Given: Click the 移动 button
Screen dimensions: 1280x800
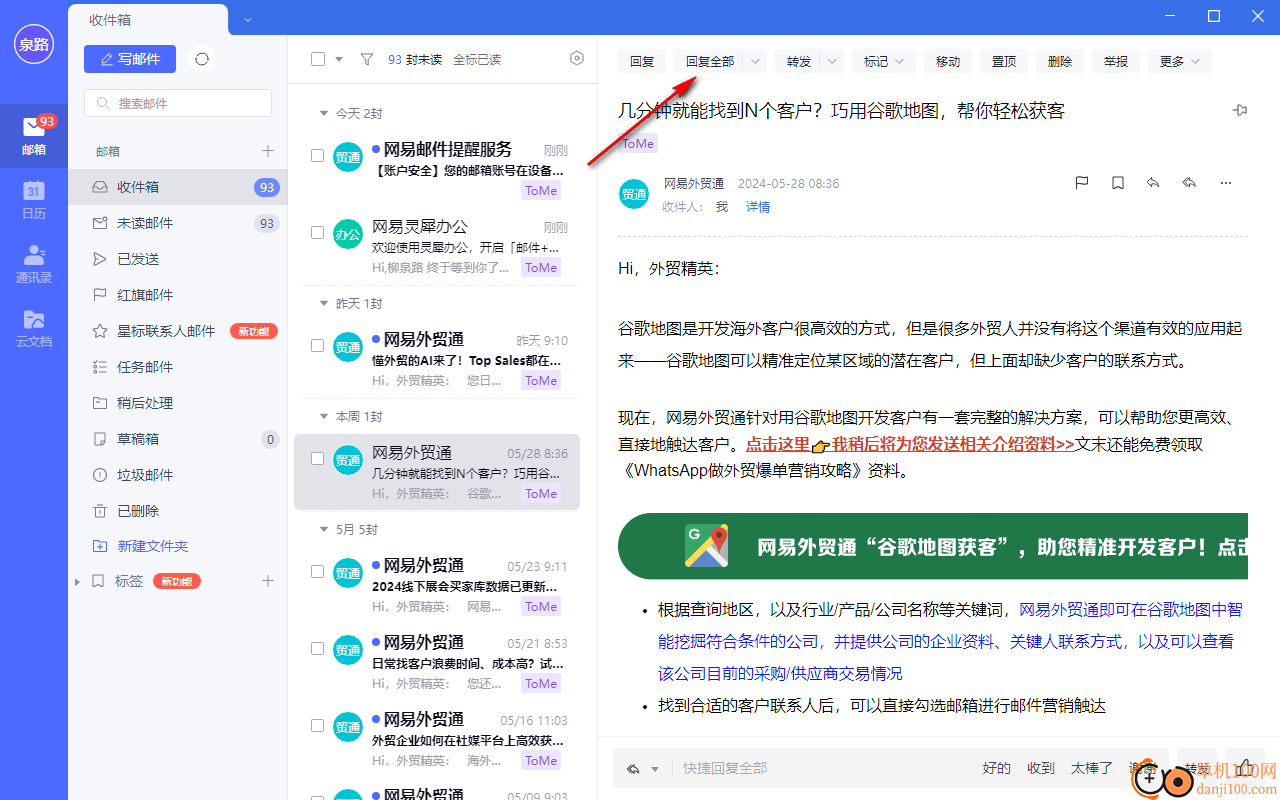Looking at the screenshot, I should [948, 61].
